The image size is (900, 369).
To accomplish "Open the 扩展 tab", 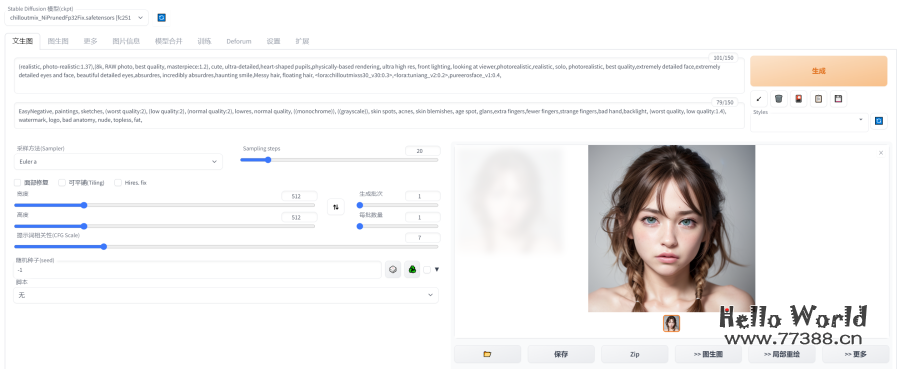I will point(302,41).
